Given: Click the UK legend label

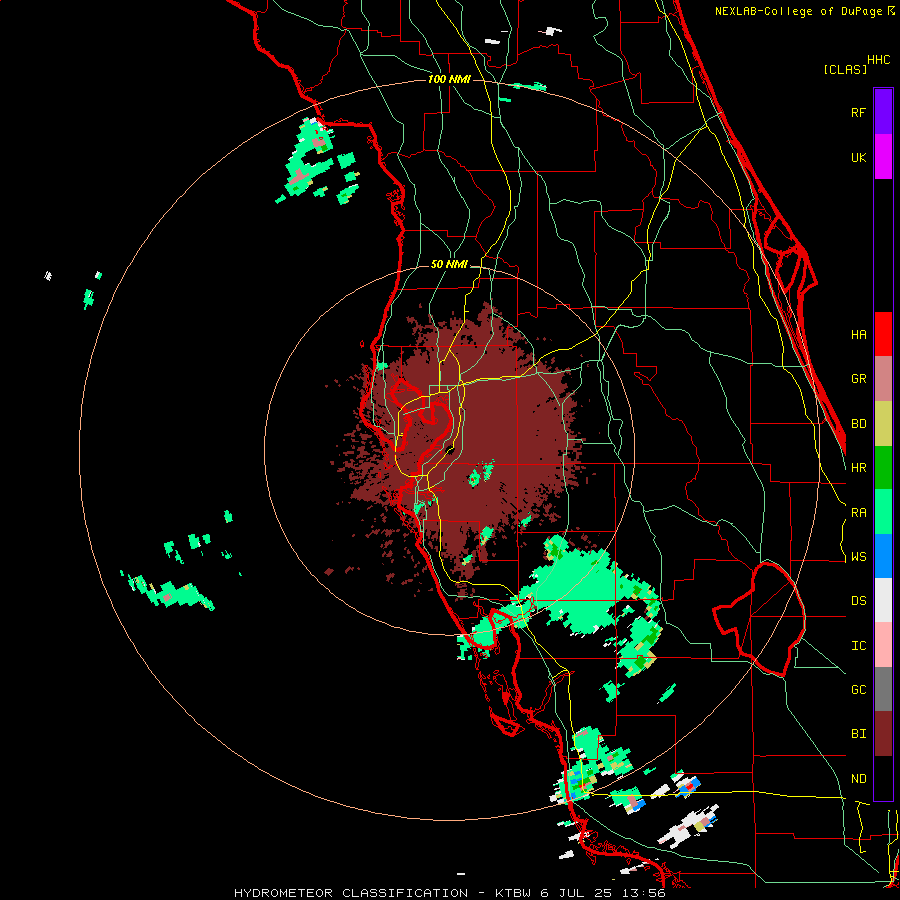Looking at the screenshot, I should coord(859,157).
